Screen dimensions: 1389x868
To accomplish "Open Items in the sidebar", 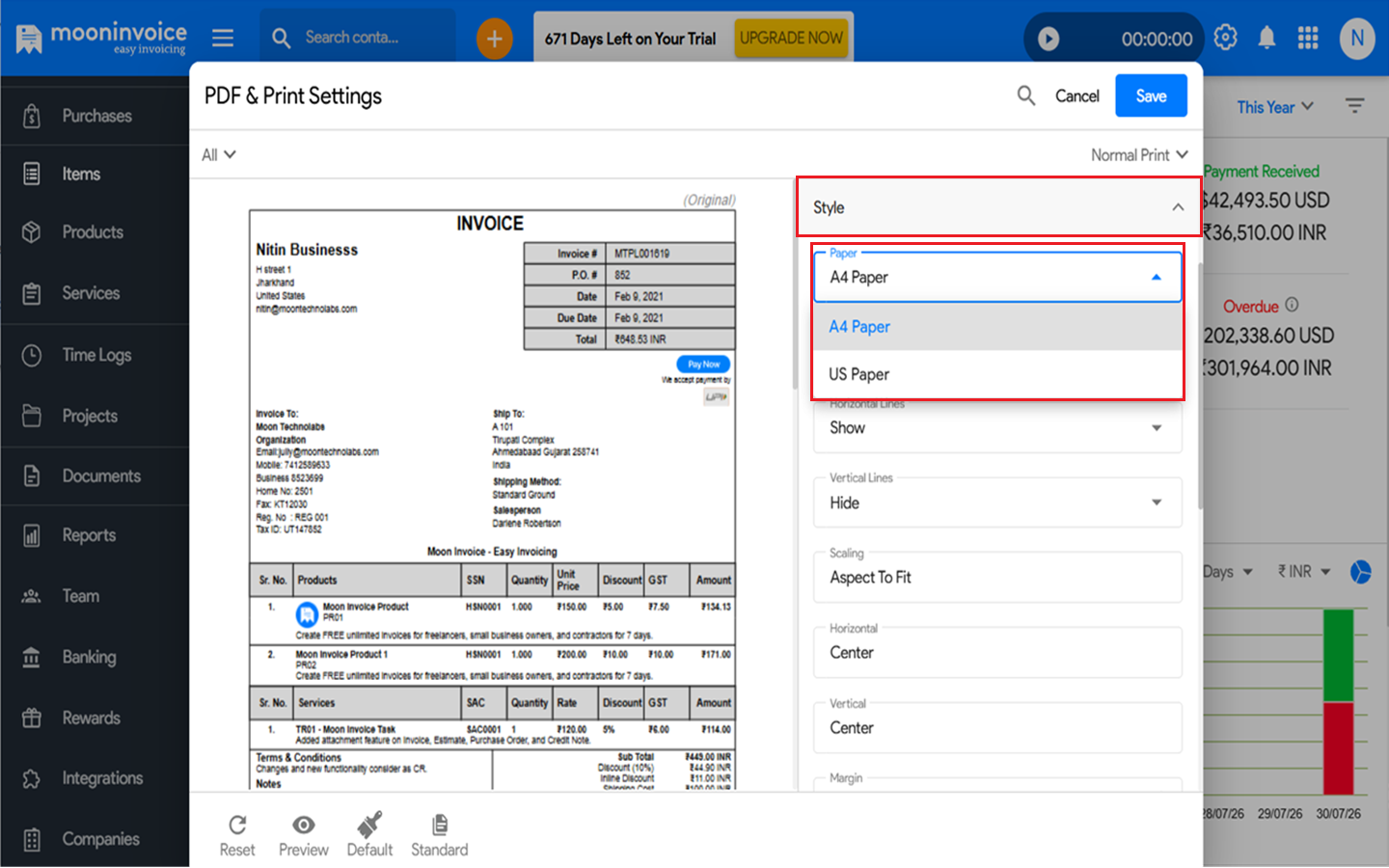I will (x=95, y=174).
